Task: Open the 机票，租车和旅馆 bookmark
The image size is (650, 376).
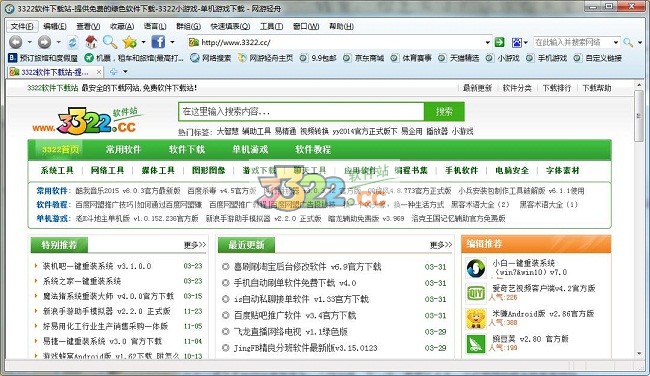Action: (x=134, y=58)
